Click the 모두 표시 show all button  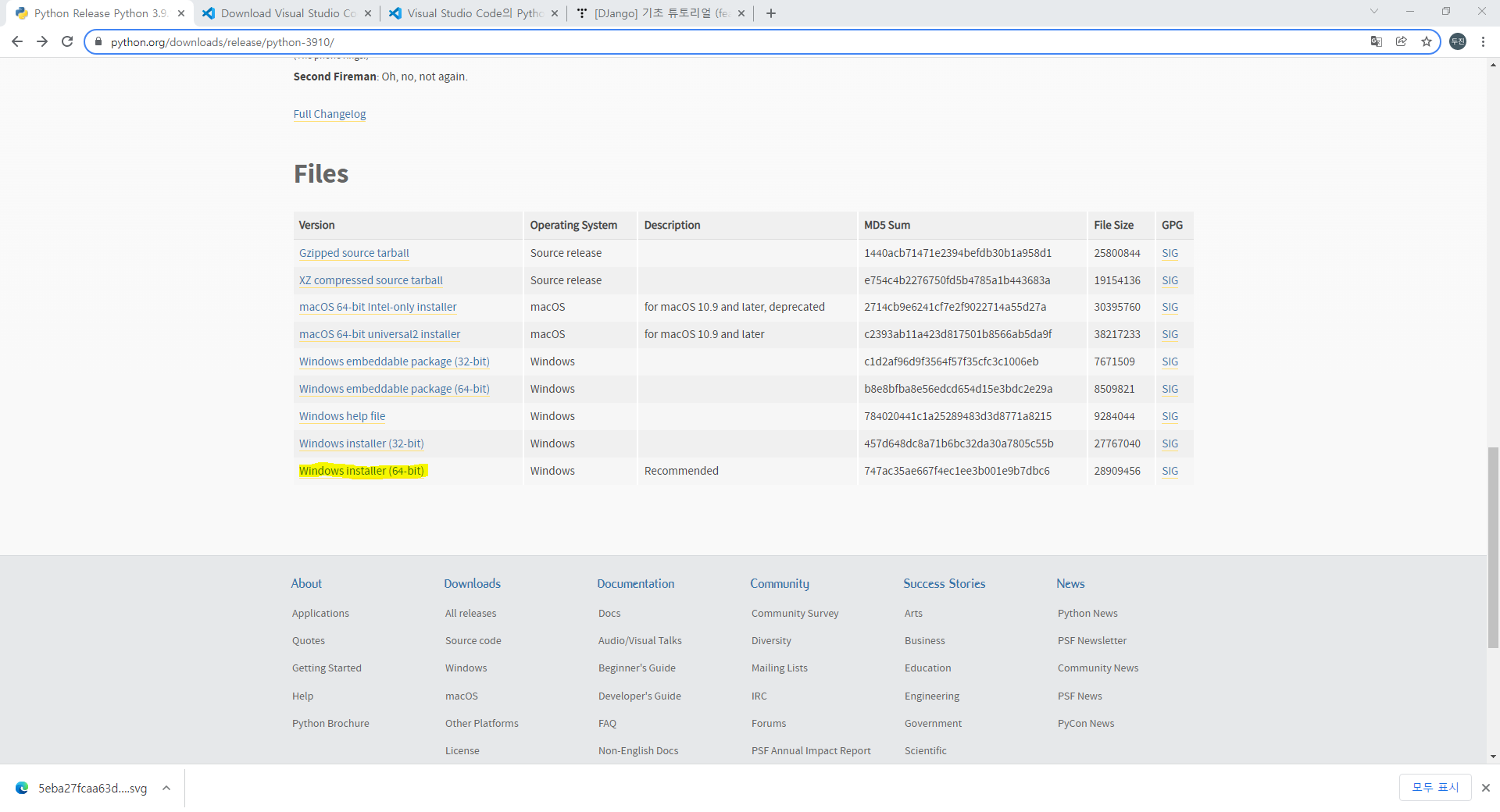1435,787
